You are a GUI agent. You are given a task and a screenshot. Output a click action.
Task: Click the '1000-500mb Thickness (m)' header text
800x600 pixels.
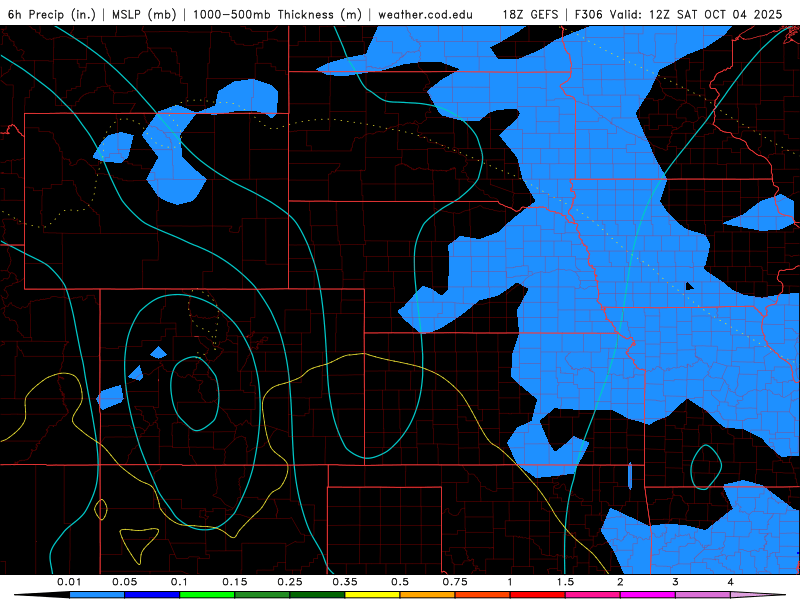277,14
